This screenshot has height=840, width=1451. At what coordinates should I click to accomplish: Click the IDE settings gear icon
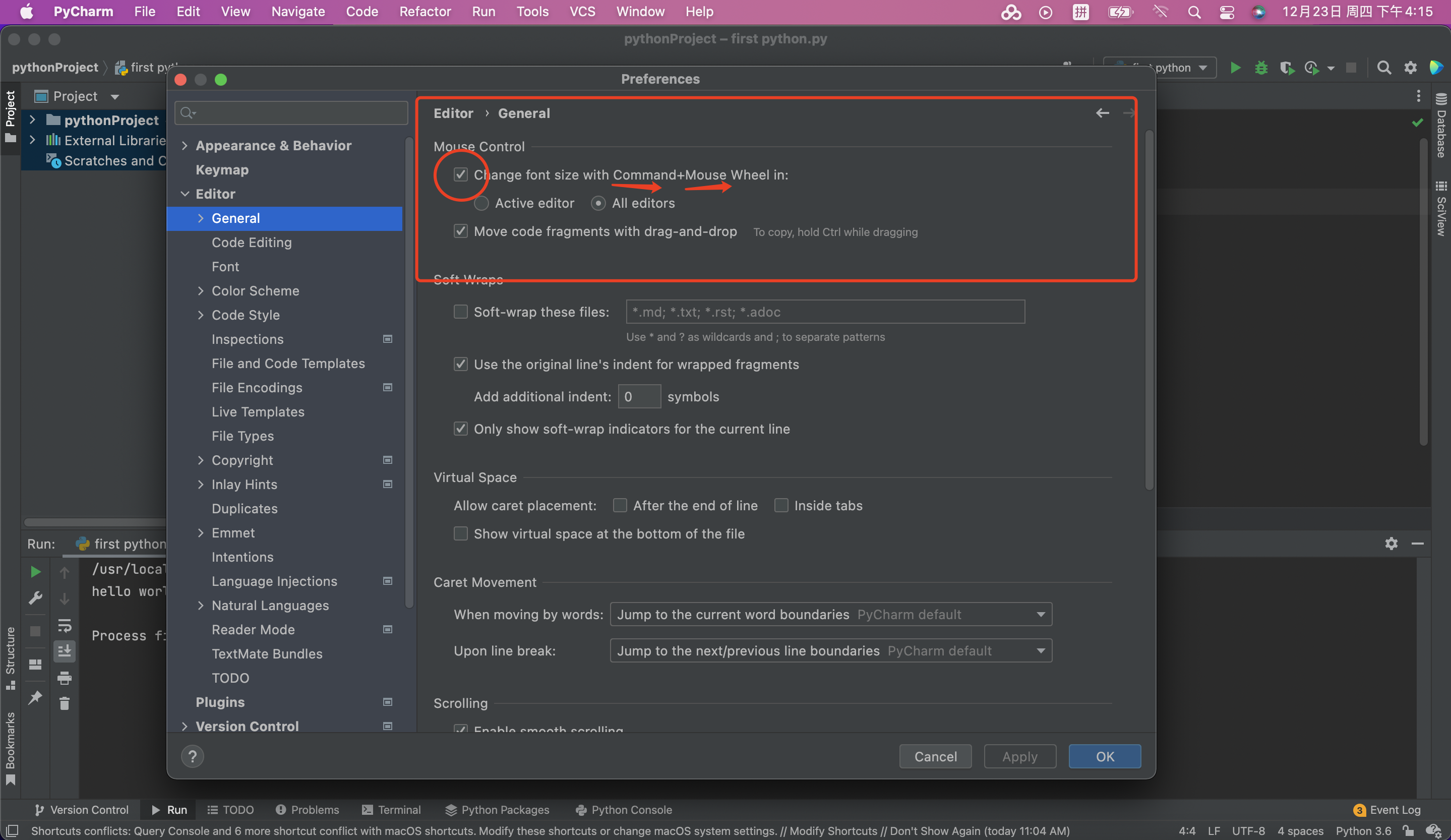[1410, 68]
